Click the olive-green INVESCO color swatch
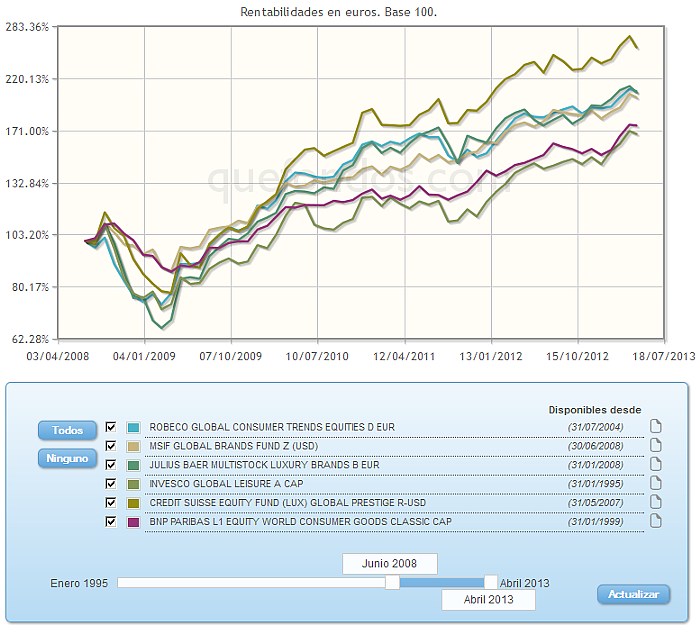Viewport: 700px width, 625px height. tap(133, 484)
